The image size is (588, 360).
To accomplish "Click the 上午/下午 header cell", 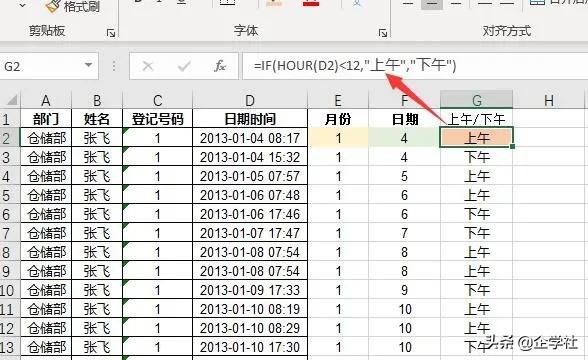I will pyautogui.click(x=477, y=119).
